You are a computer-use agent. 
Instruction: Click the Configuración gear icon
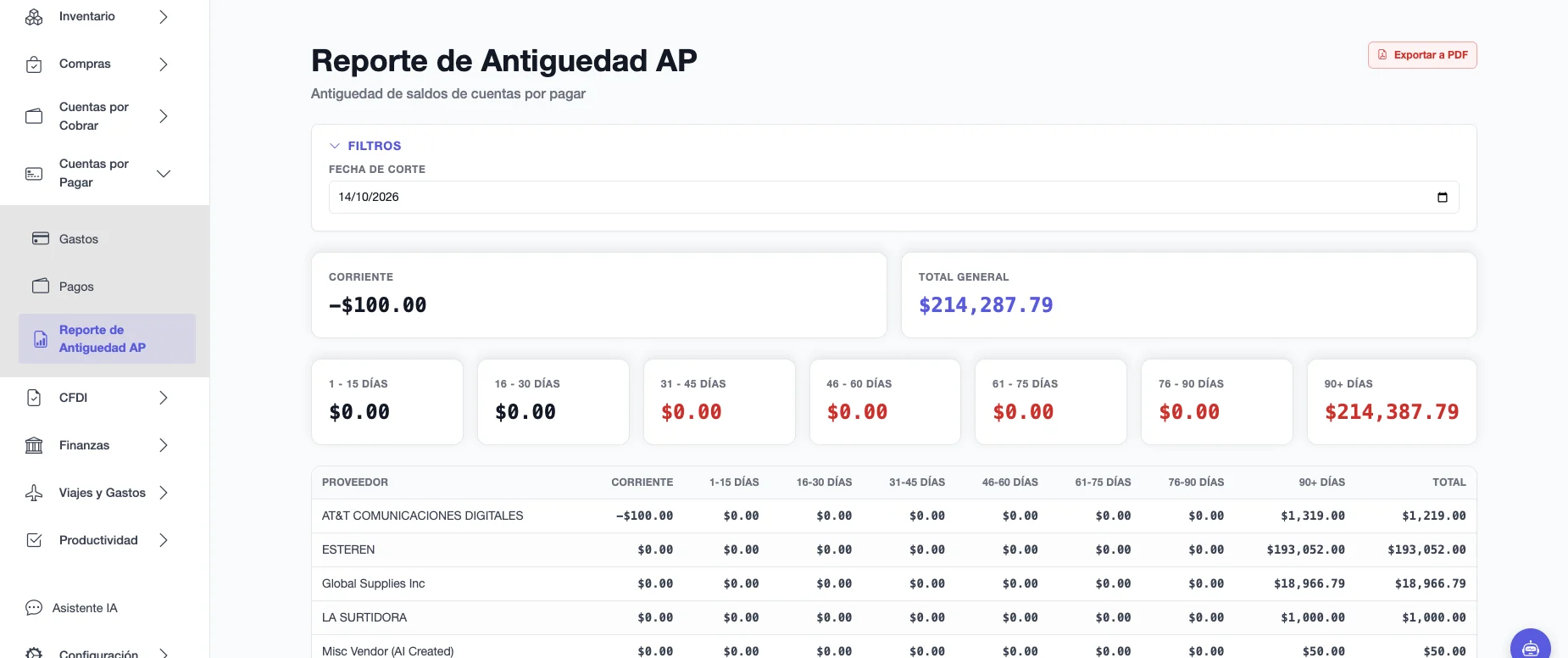(x=34, y=654)
